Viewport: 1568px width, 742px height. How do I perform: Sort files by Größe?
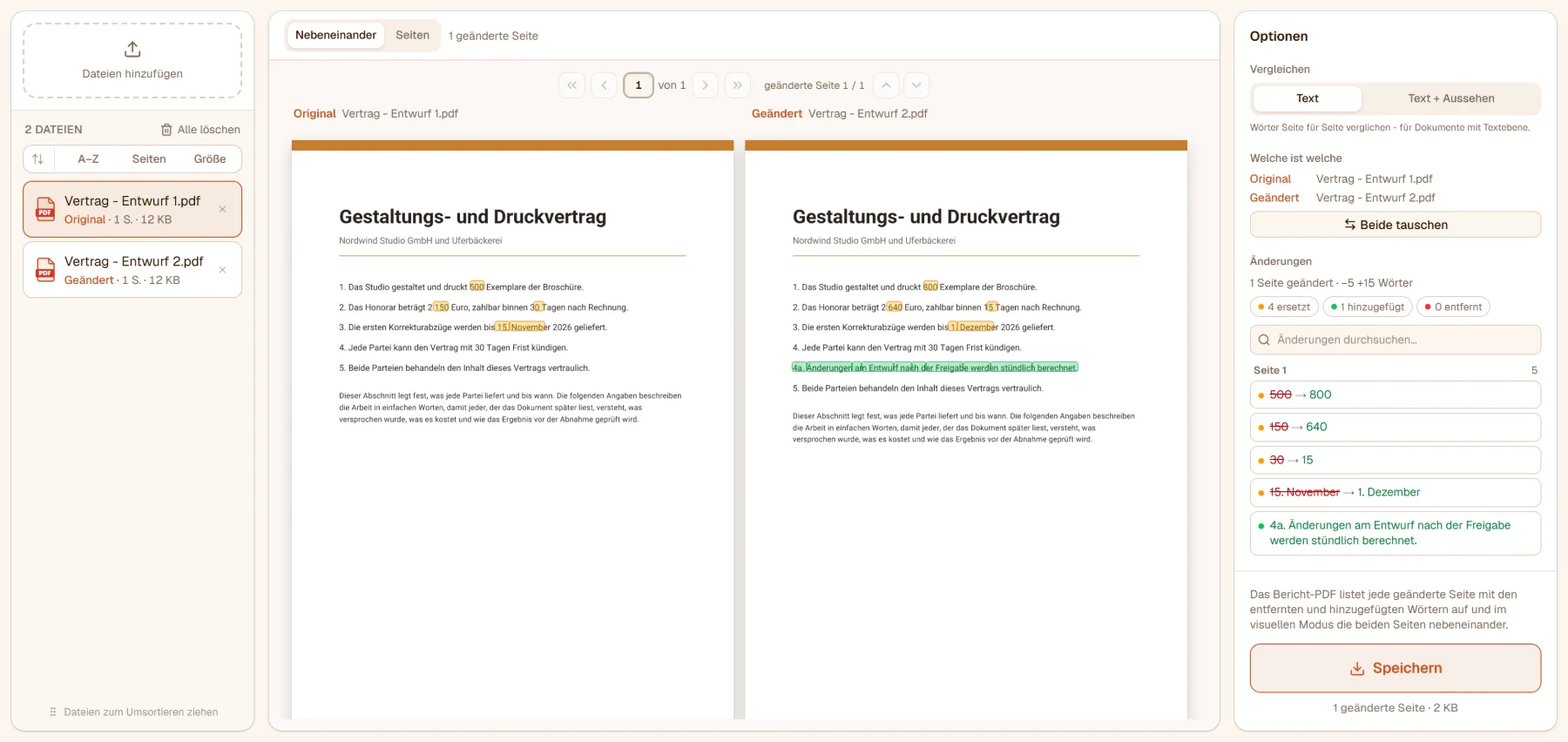pos(210,159)
